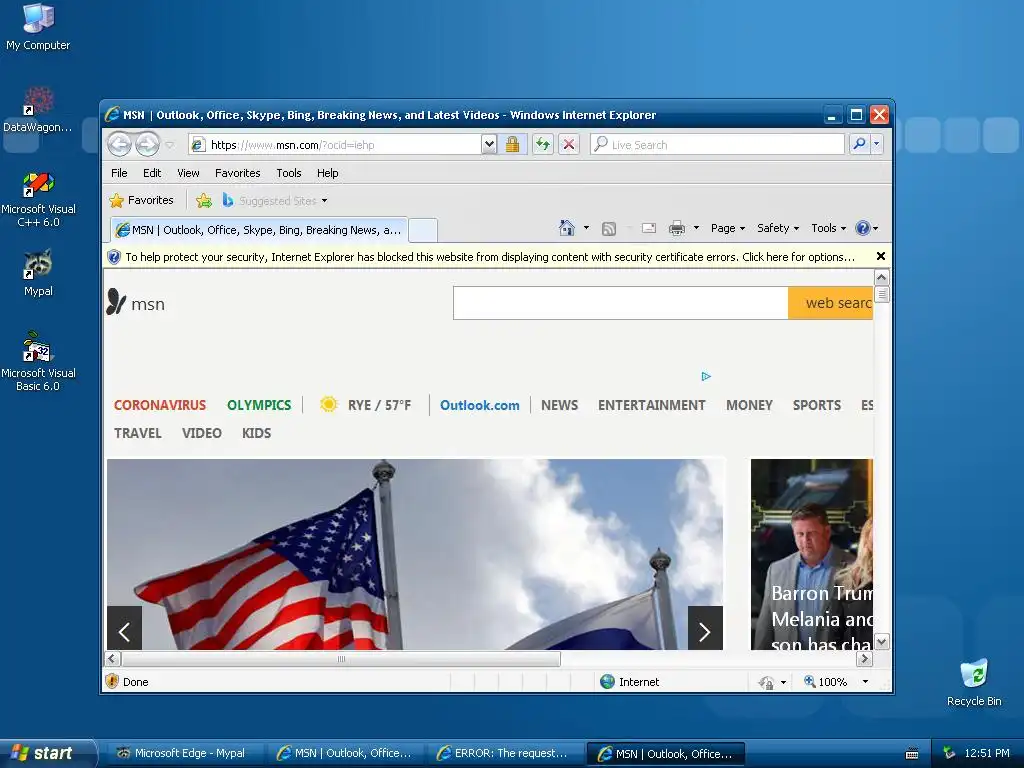Click the AdChoices triangle icon
The width and height of the screenshot is (1024, 768).
[x=706, y=376]
